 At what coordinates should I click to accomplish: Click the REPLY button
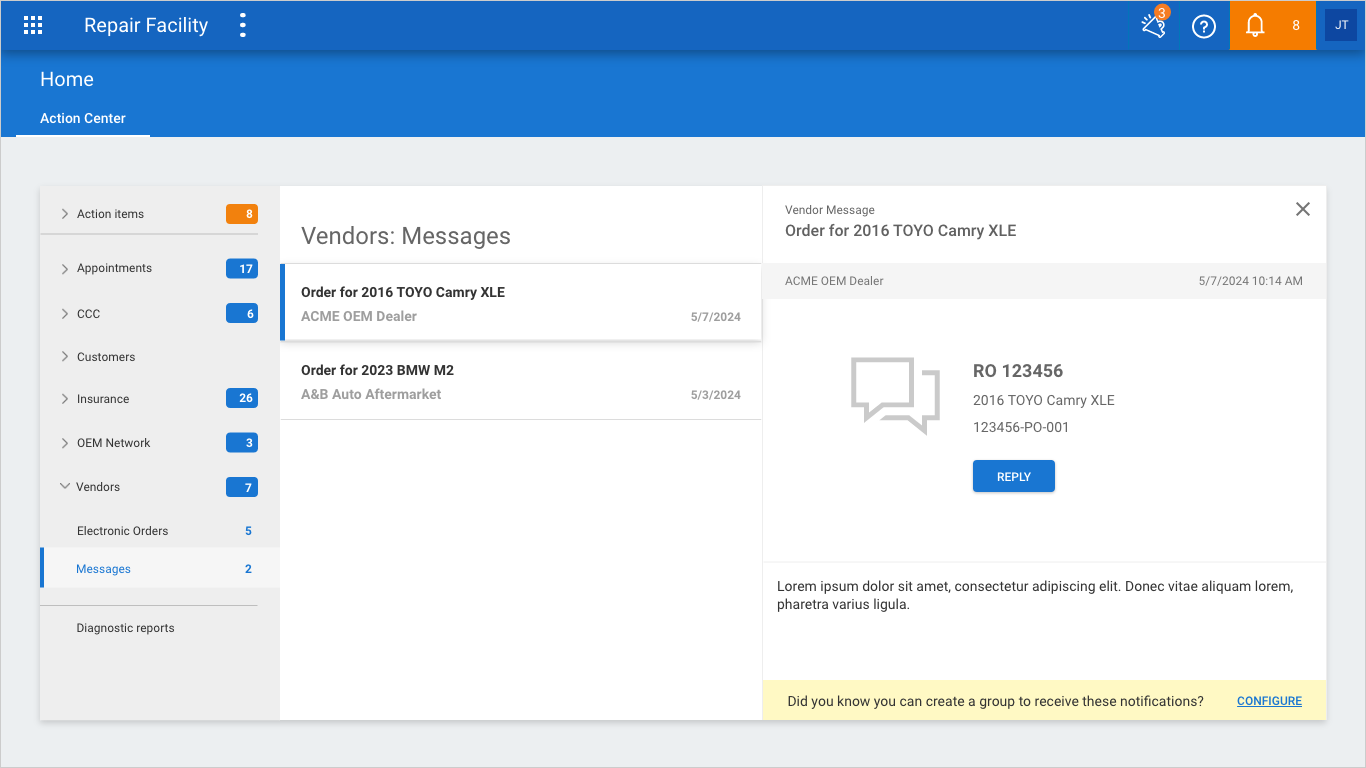[1014, 476]
